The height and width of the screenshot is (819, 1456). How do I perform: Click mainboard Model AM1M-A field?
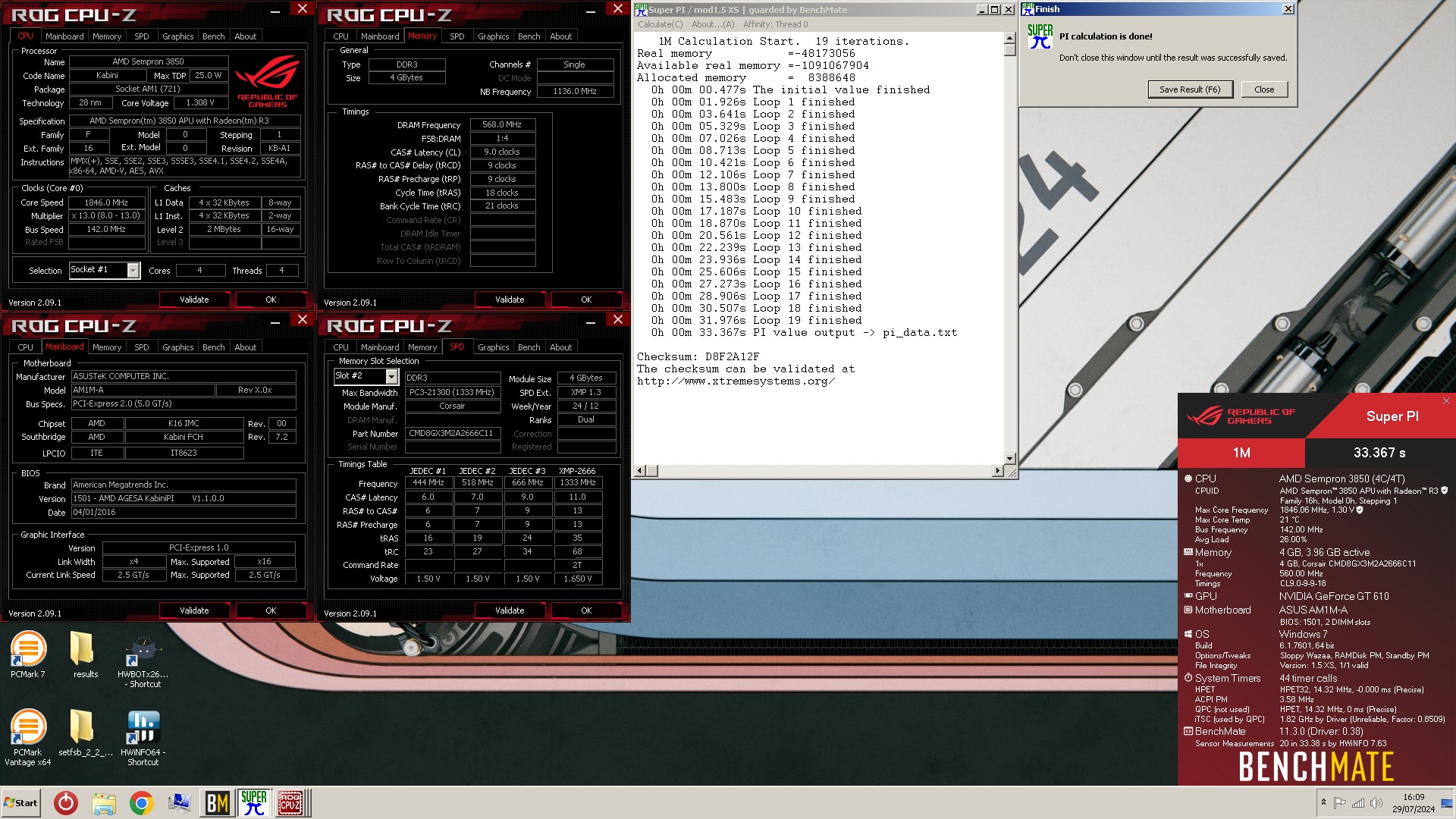click(143, 390)
